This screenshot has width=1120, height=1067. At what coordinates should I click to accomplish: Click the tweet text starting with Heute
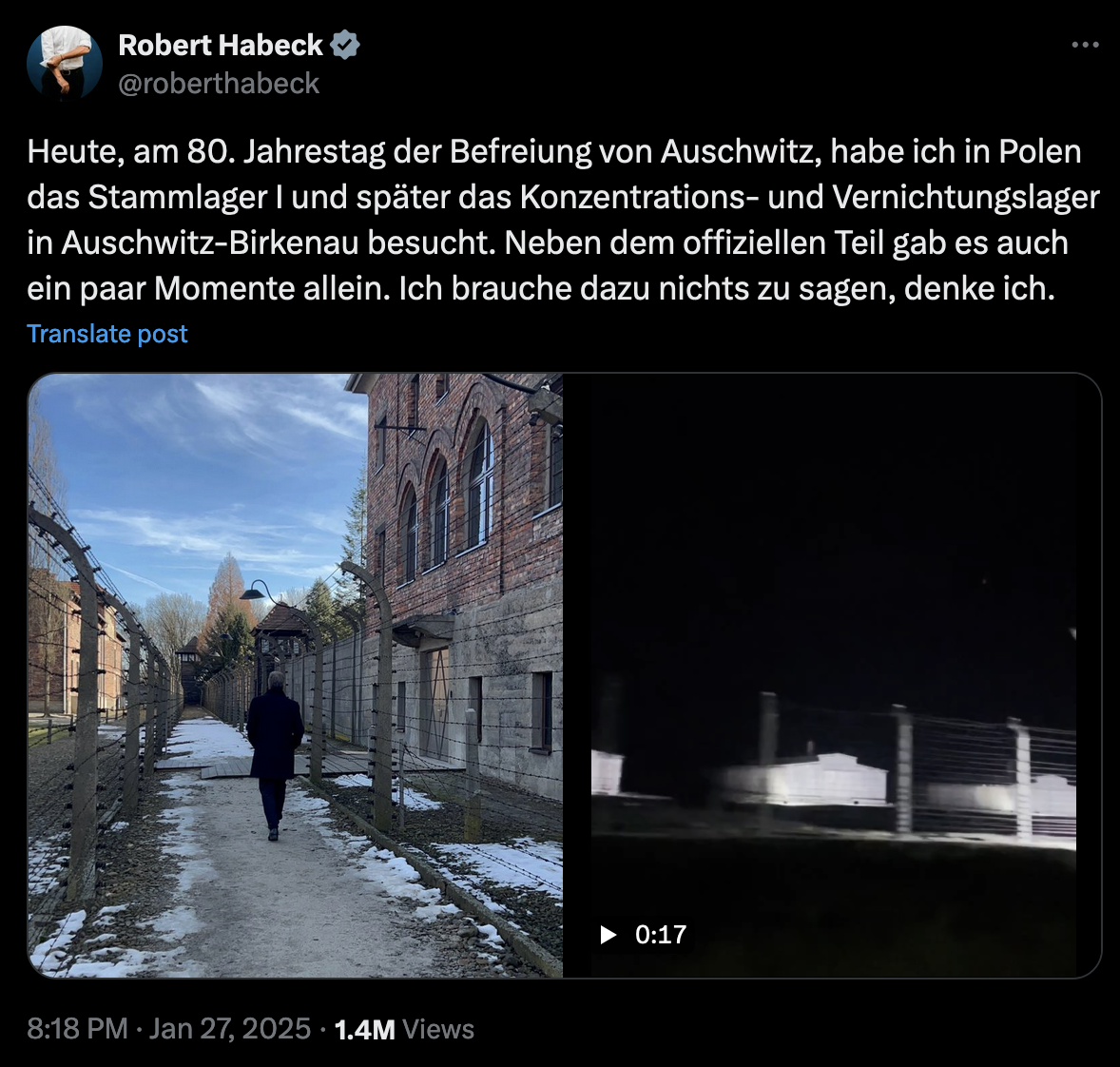(563, 220)
